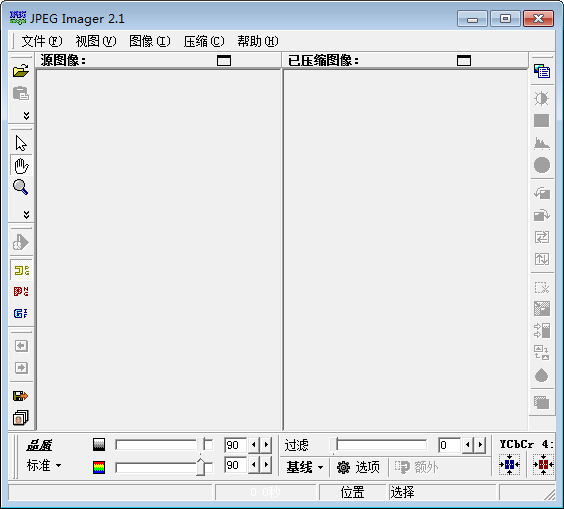564x509 pixels.
Task: Click the grayscale luminance quality swatch
Action: [x=99, y=445]
